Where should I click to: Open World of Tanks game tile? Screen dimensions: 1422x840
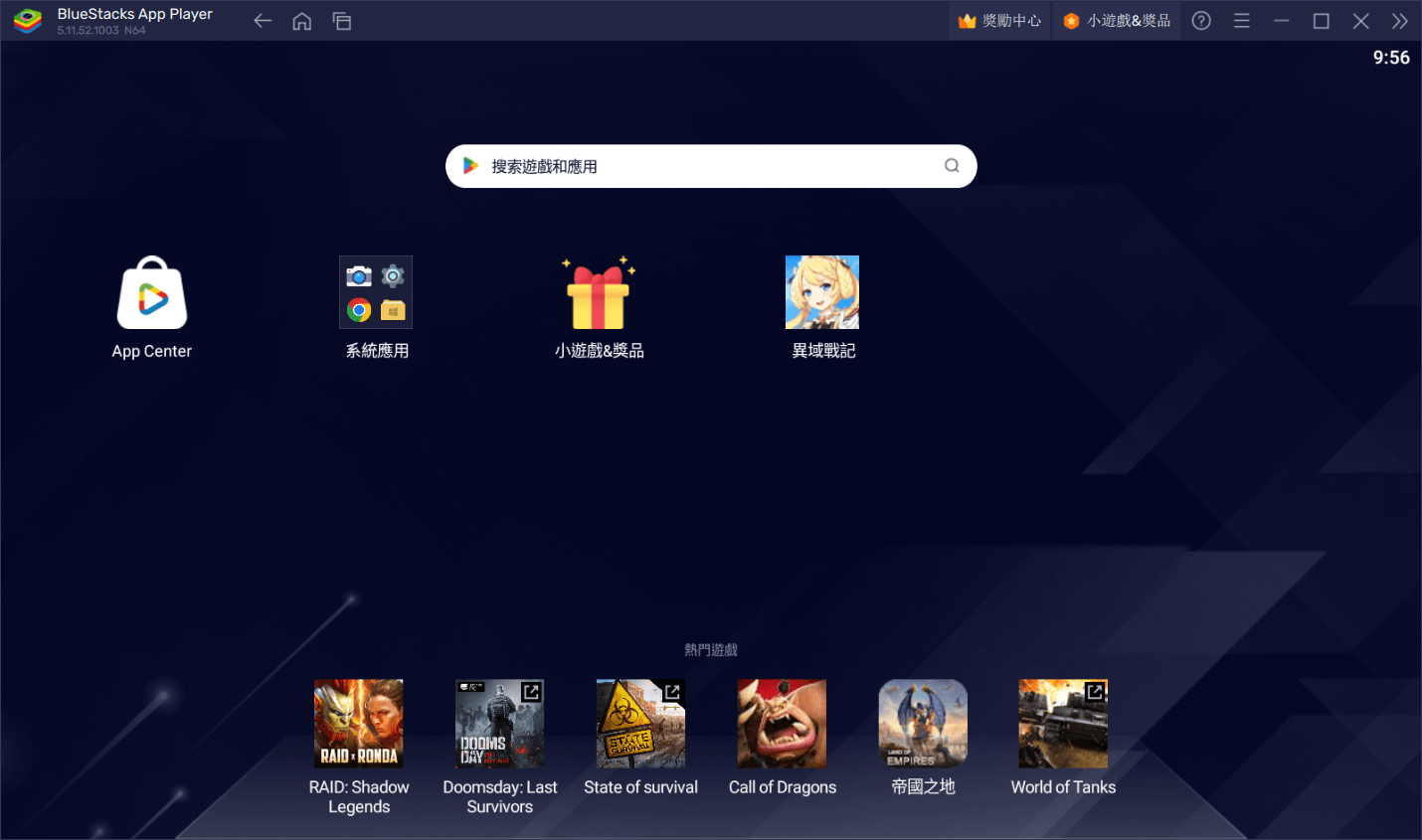(1064, 724)
